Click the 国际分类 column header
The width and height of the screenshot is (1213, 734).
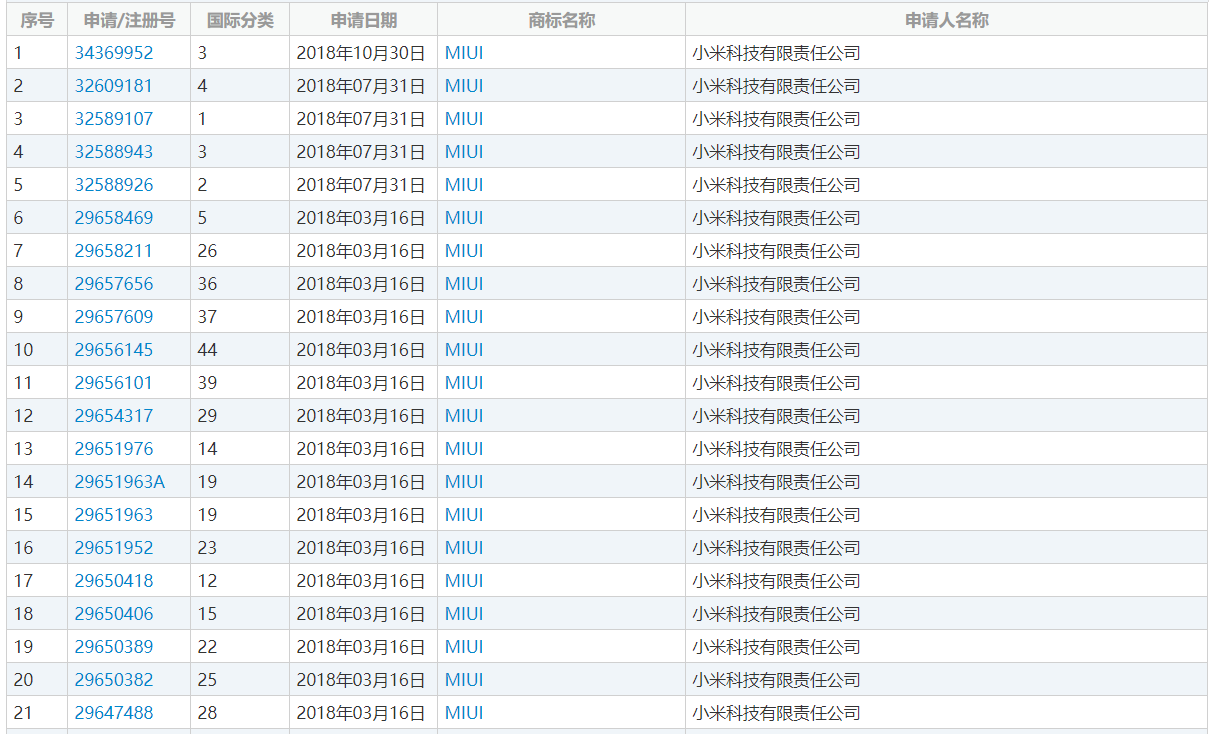point(240,20)
